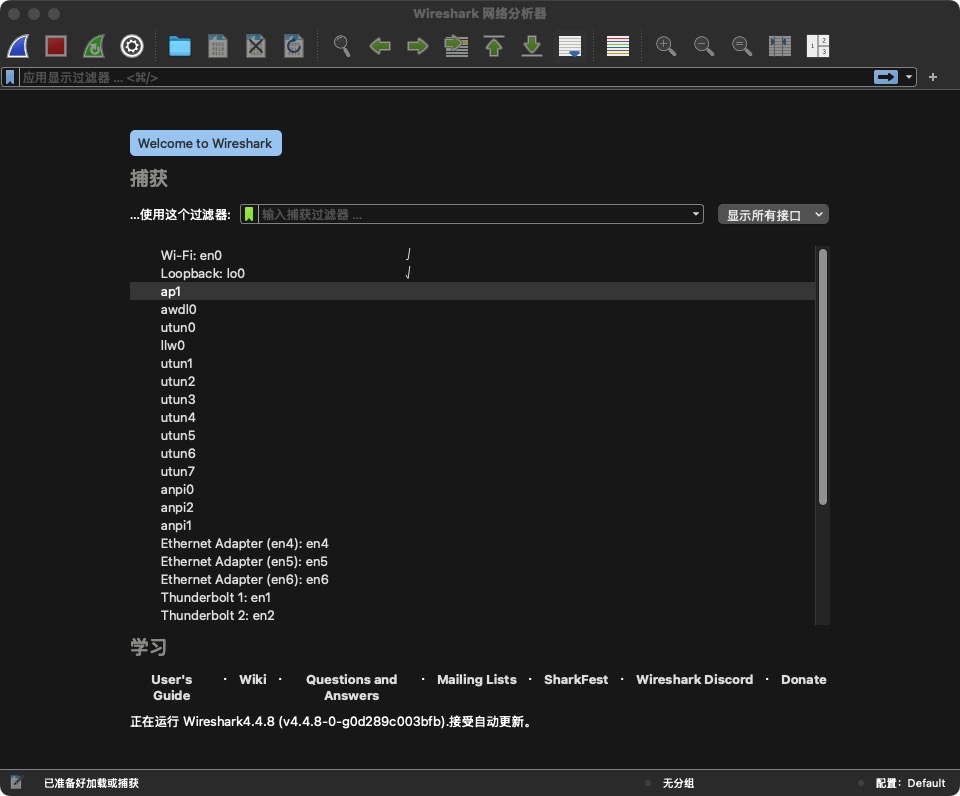Go to specified packet icon
Screen dimensions: 960x796
coord(456,46)
